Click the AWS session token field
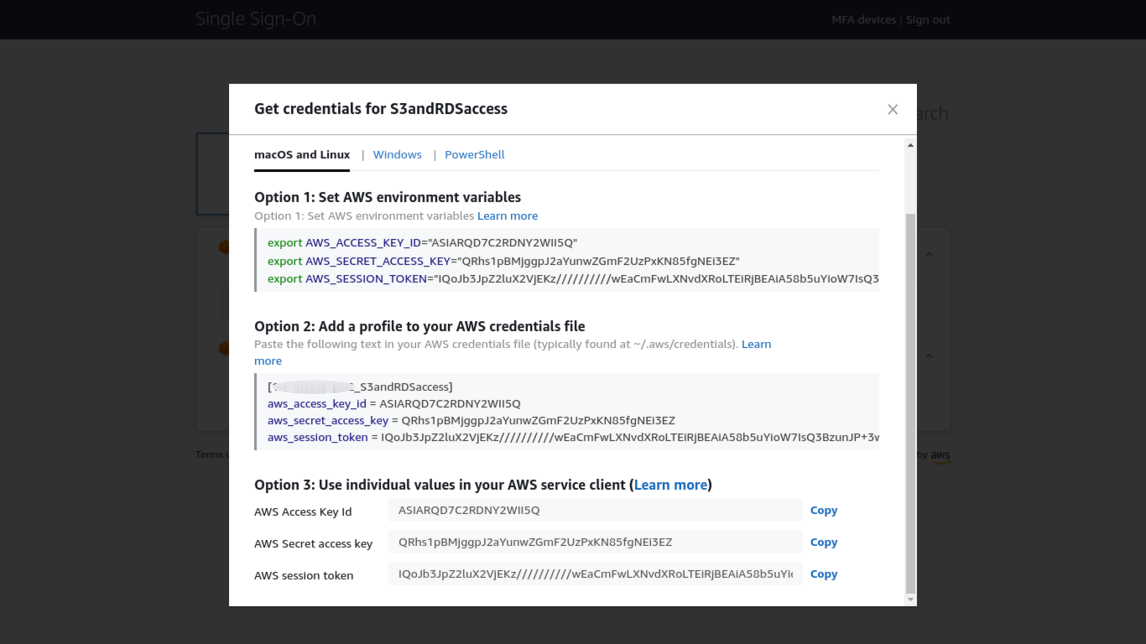The height and width of the screenshot is (644, 1146). point(594,574)
